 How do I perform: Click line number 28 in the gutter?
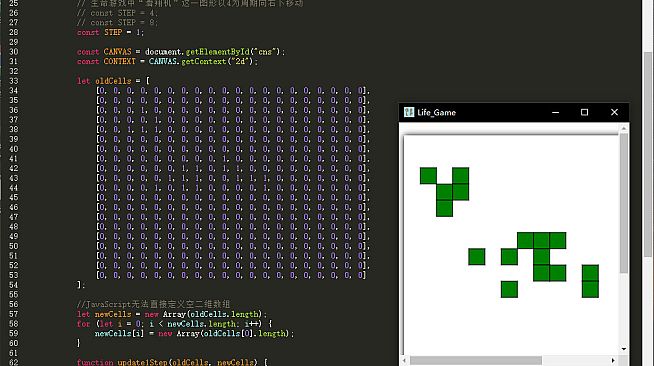coord(14,32)
